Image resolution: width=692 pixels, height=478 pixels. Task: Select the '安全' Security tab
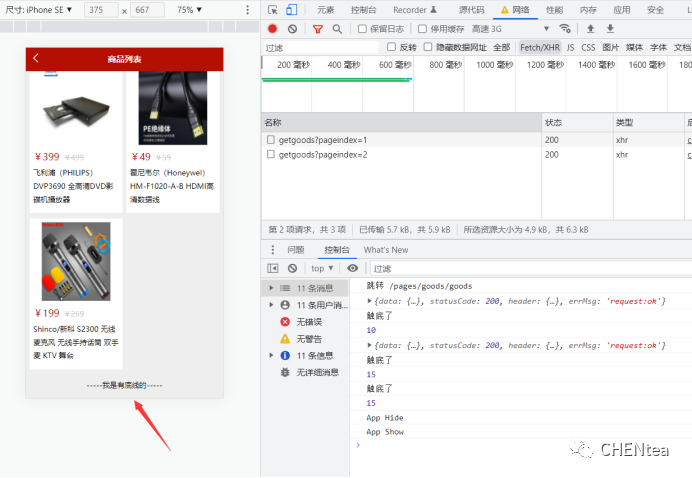point(655,10)
